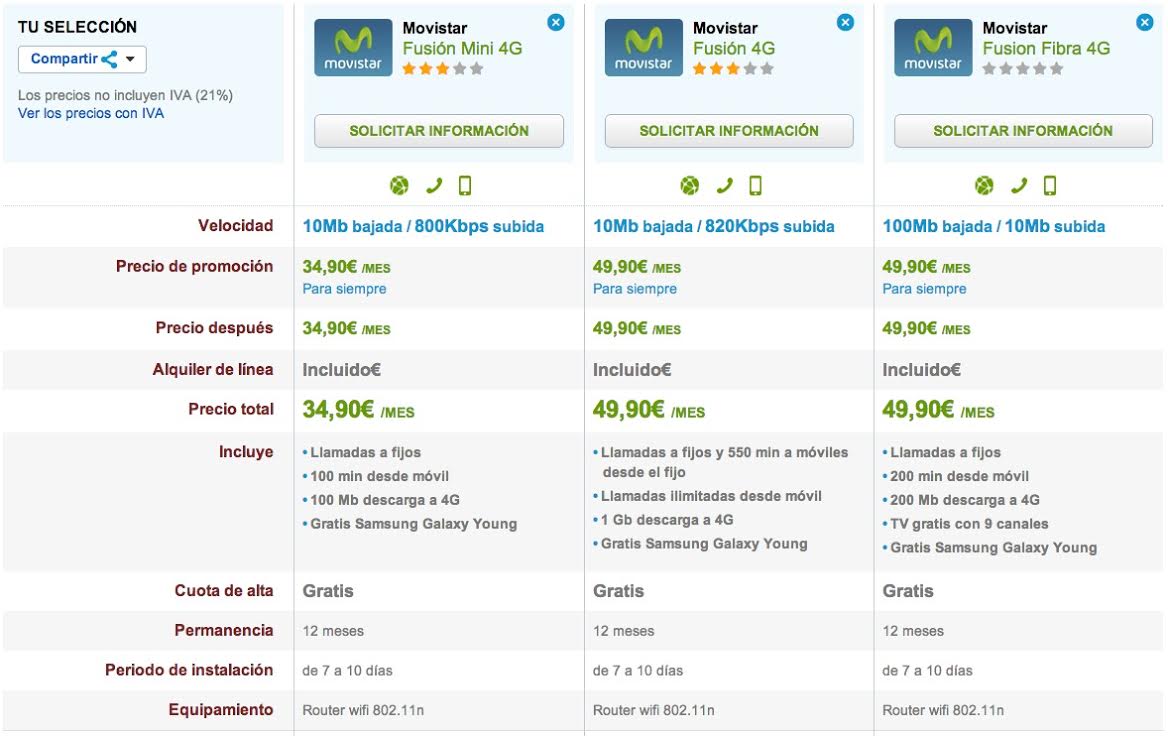Click the TU SELECCIÓN heading
1168x736 pixels.
coord(77,27)
